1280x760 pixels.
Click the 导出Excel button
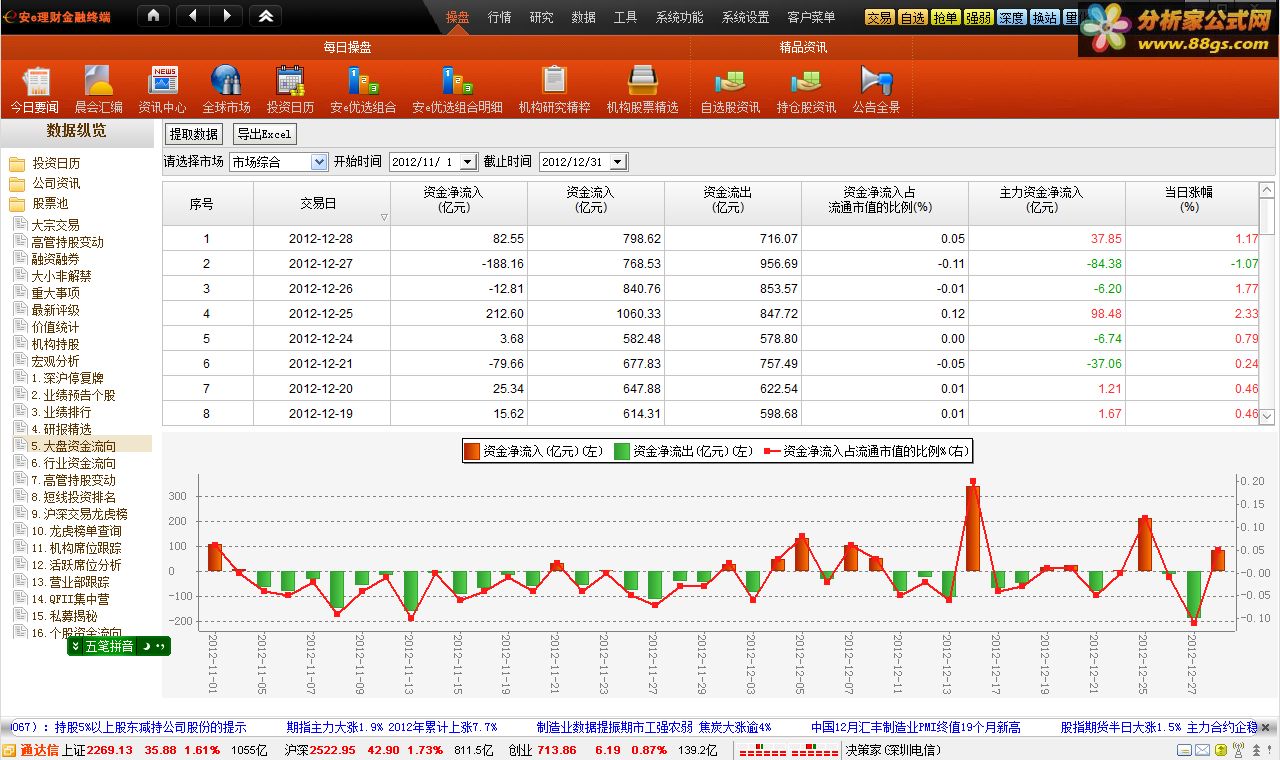pyautogui.click(x=264, y=134)
